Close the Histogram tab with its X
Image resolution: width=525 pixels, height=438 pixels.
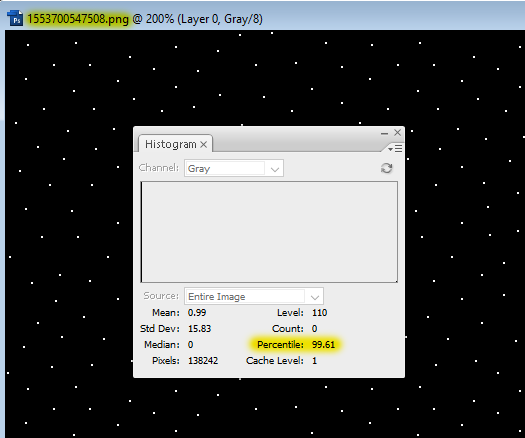point(204,145)
